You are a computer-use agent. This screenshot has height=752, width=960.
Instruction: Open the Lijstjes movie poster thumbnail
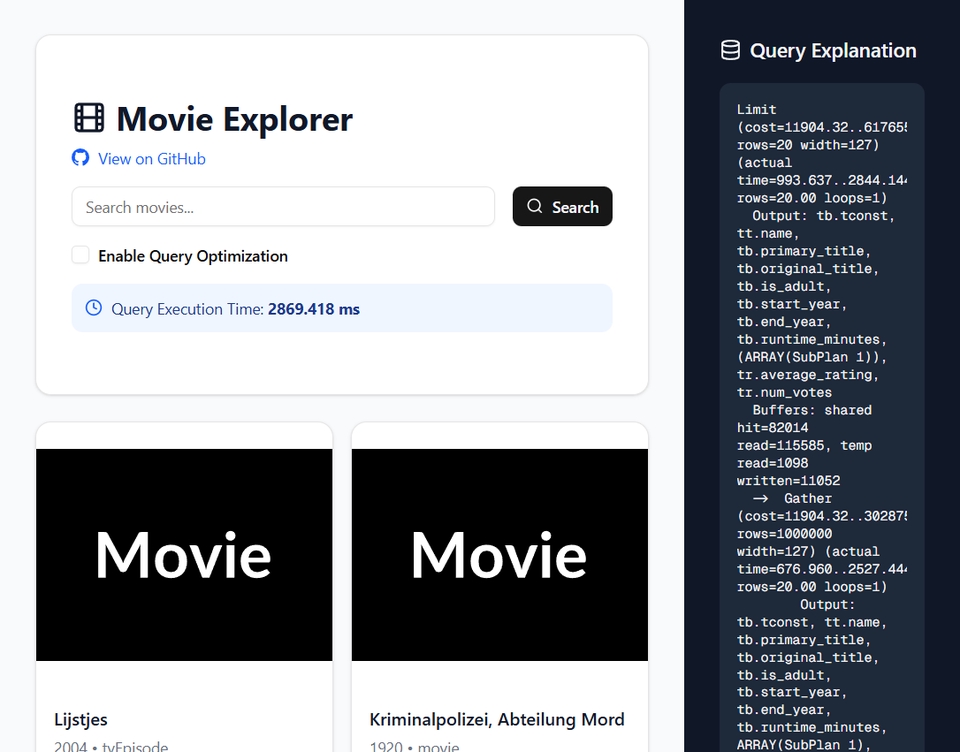[184, 555]
